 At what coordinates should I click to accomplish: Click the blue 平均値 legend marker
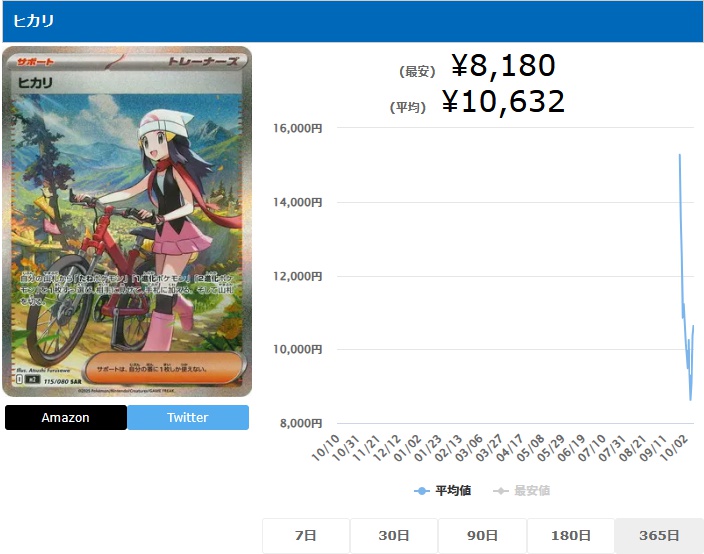click(x=422, y=491)
